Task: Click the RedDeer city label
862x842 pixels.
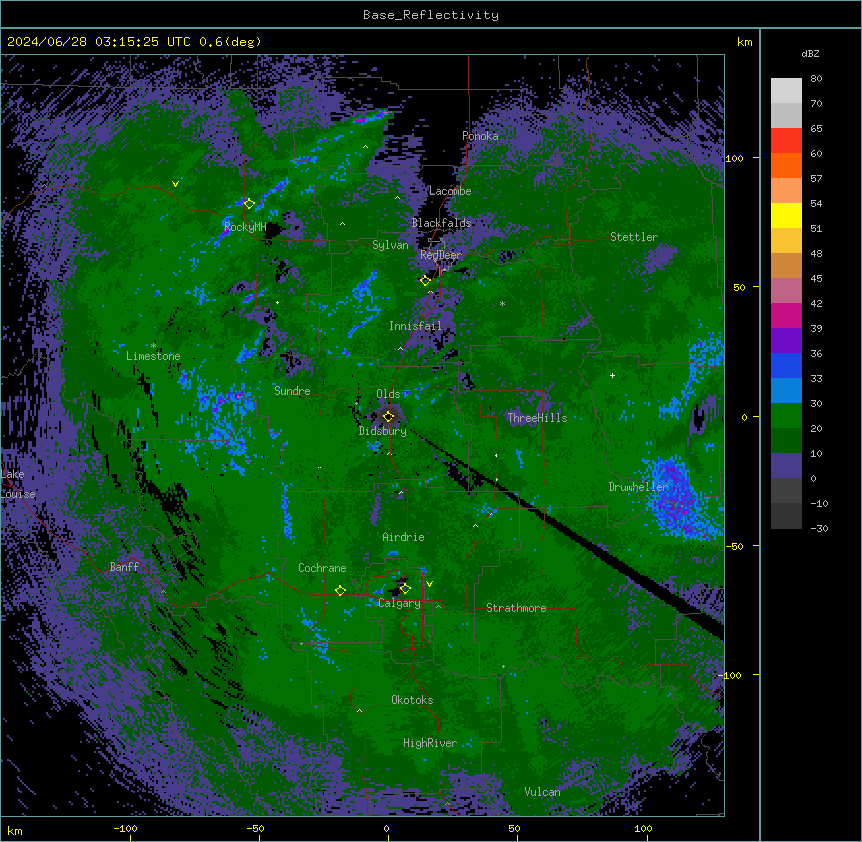Action: click(441, 255)
